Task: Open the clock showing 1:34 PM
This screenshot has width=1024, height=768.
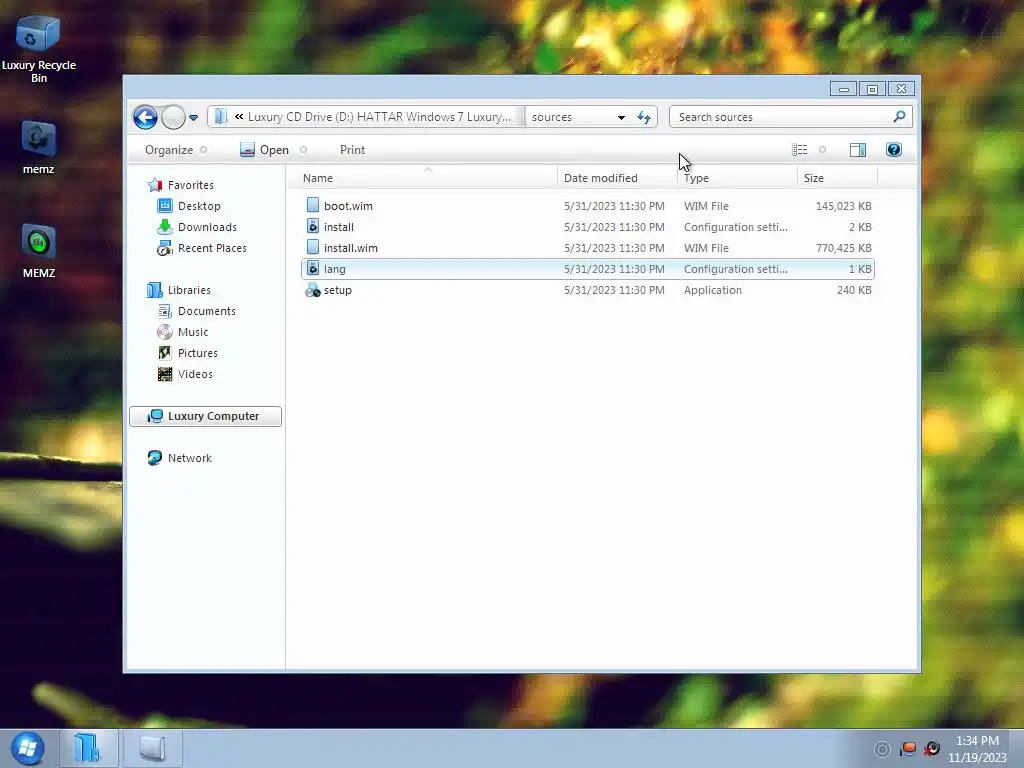Action: coord(978,749)
